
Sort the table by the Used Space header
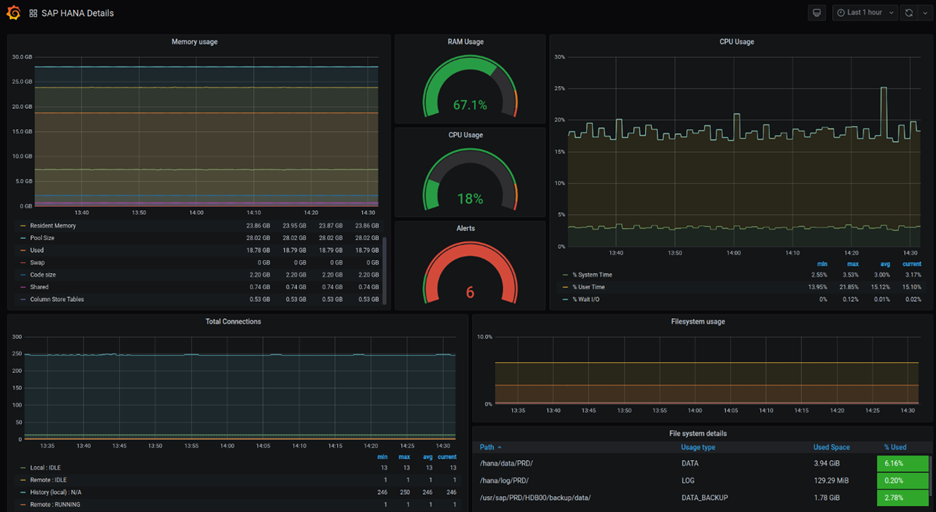pos(832,448)
